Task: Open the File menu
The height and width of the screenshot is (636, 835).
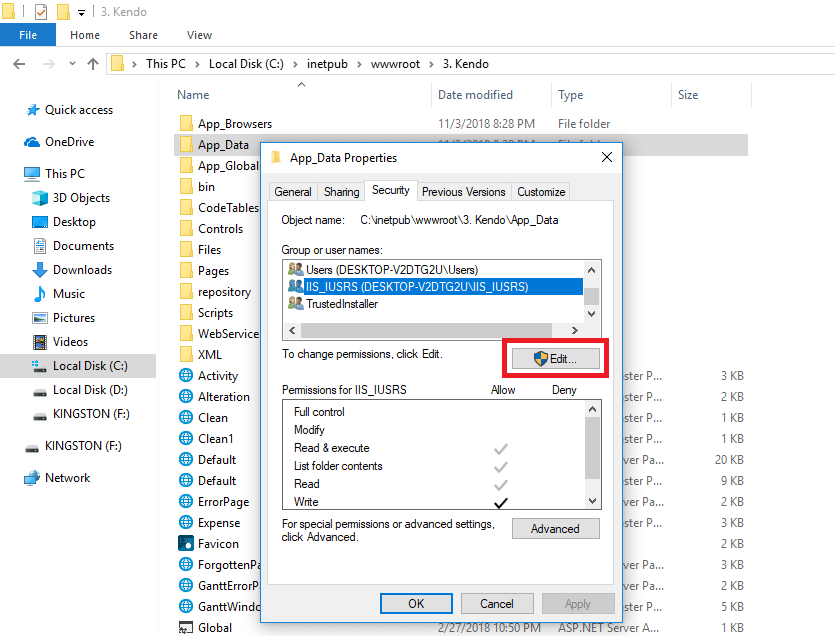Action: (x=28, y=35)
